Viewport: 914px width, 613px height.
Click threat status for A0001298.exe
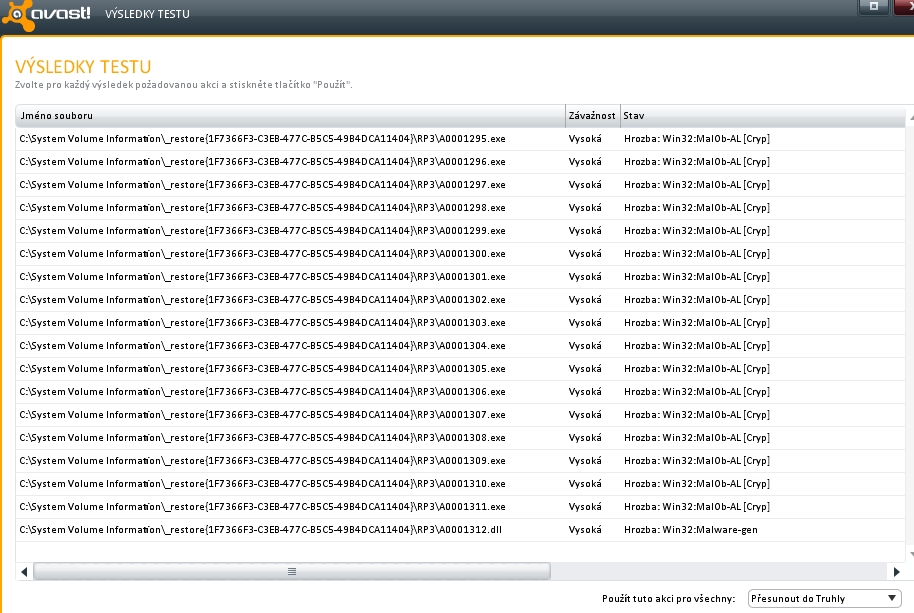click(x=696, y=207)
